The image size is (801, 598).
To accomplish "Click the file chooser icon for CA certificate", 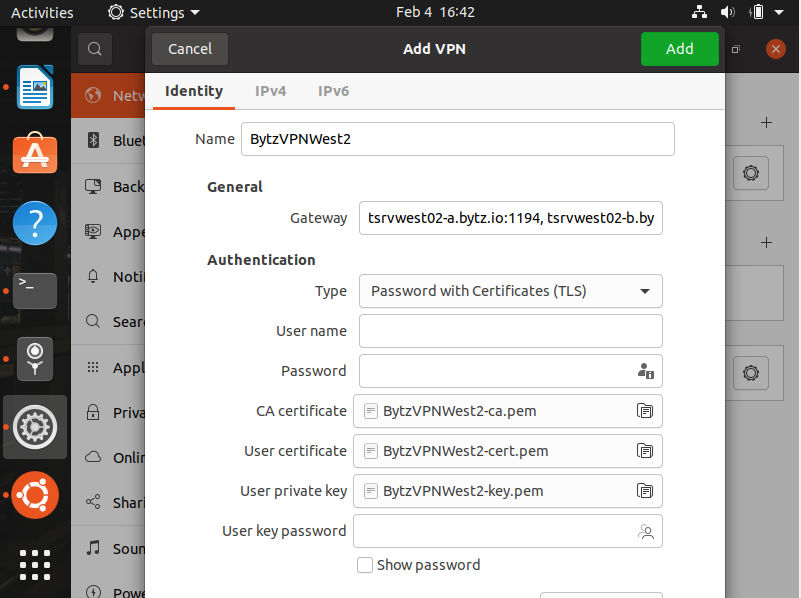I will click(x=645, y=411).
